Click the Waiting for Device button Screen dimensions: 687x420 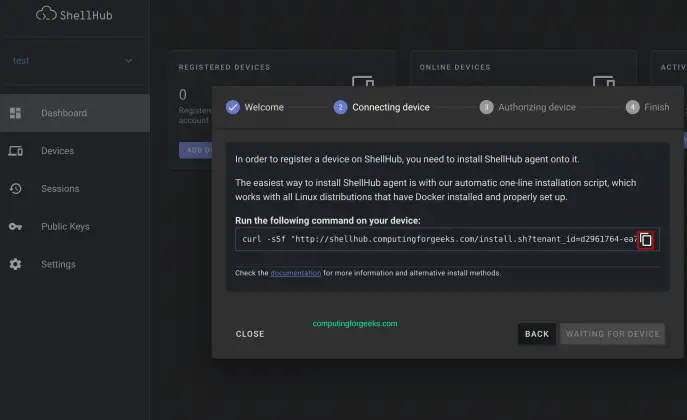[612, 334]
